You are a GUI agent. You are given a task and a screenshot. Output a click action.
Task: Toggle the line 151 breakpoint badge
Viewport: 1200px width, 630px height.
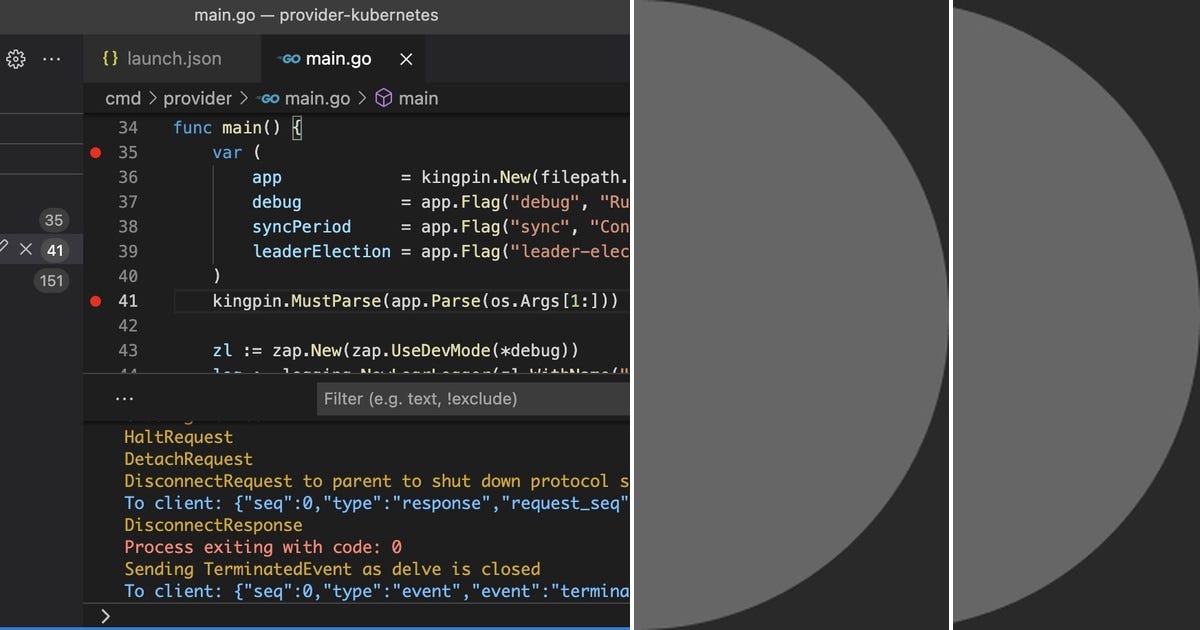pyautogui.click(x=51, y=281)
